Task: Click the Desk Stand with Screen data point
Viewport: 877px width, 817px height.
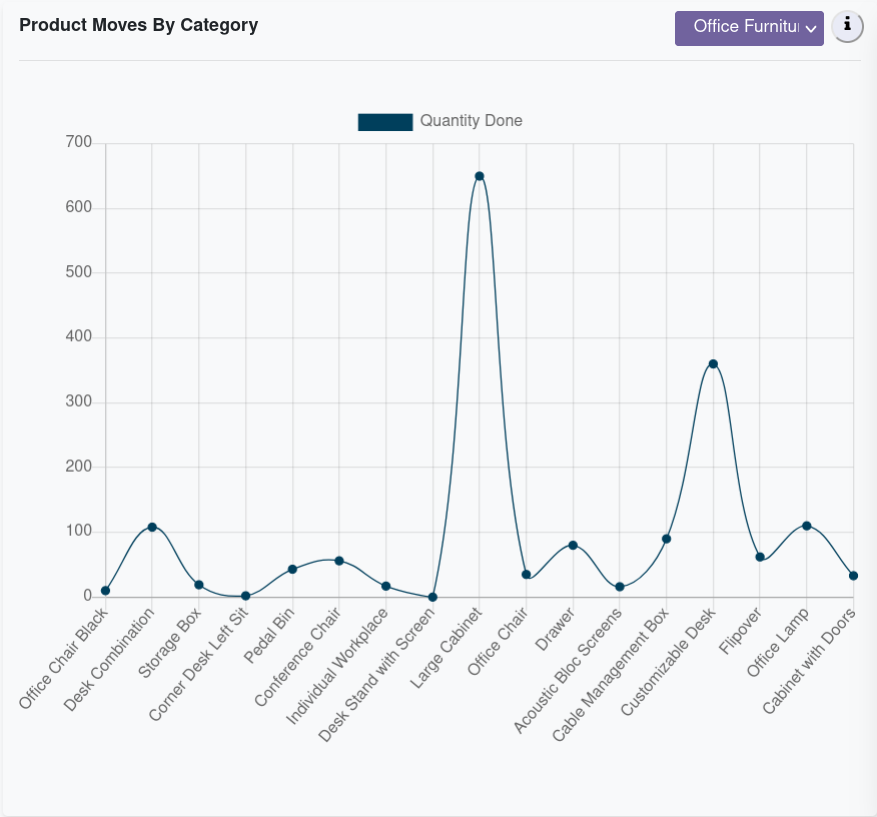Action: (x=433, y=597)
